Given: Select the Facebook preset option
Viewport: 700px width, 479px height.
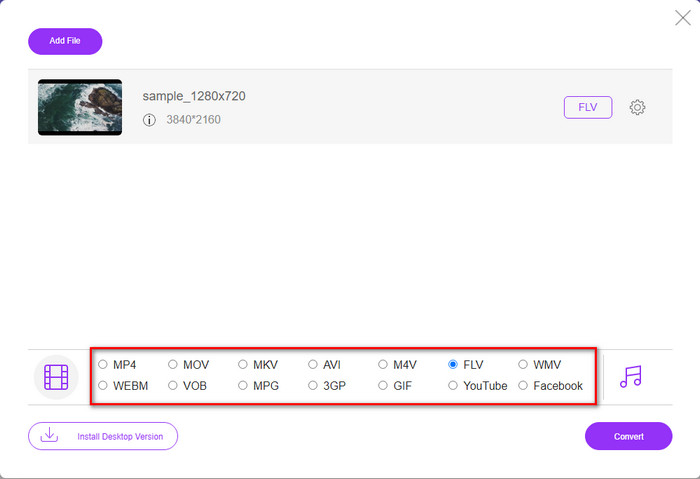Looking at the screenshot, I should [x=523, y=385].
